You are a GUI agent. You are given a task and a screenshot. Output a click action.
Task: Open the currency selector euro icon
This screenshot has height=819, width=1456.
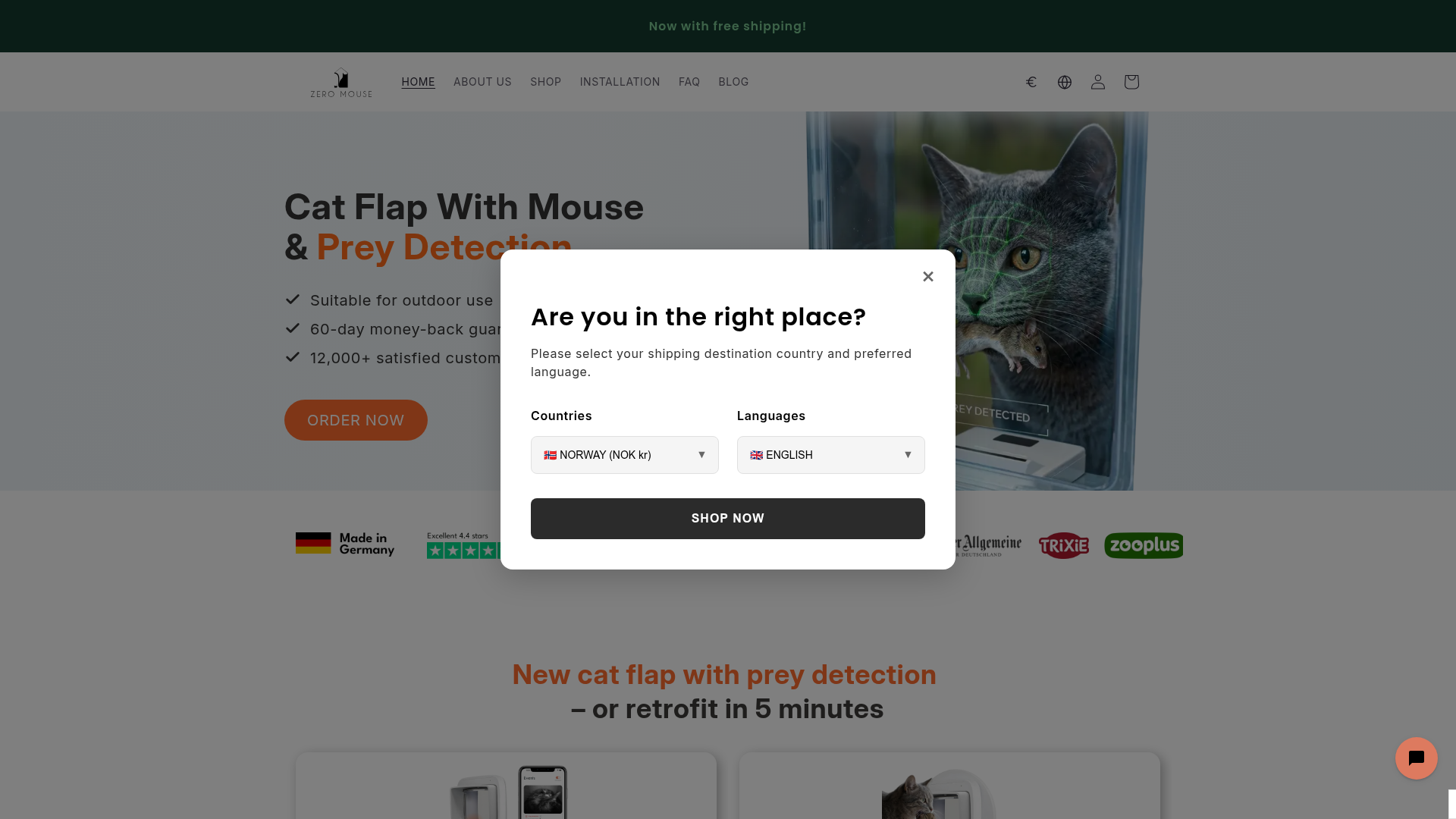coord(1031,82)
